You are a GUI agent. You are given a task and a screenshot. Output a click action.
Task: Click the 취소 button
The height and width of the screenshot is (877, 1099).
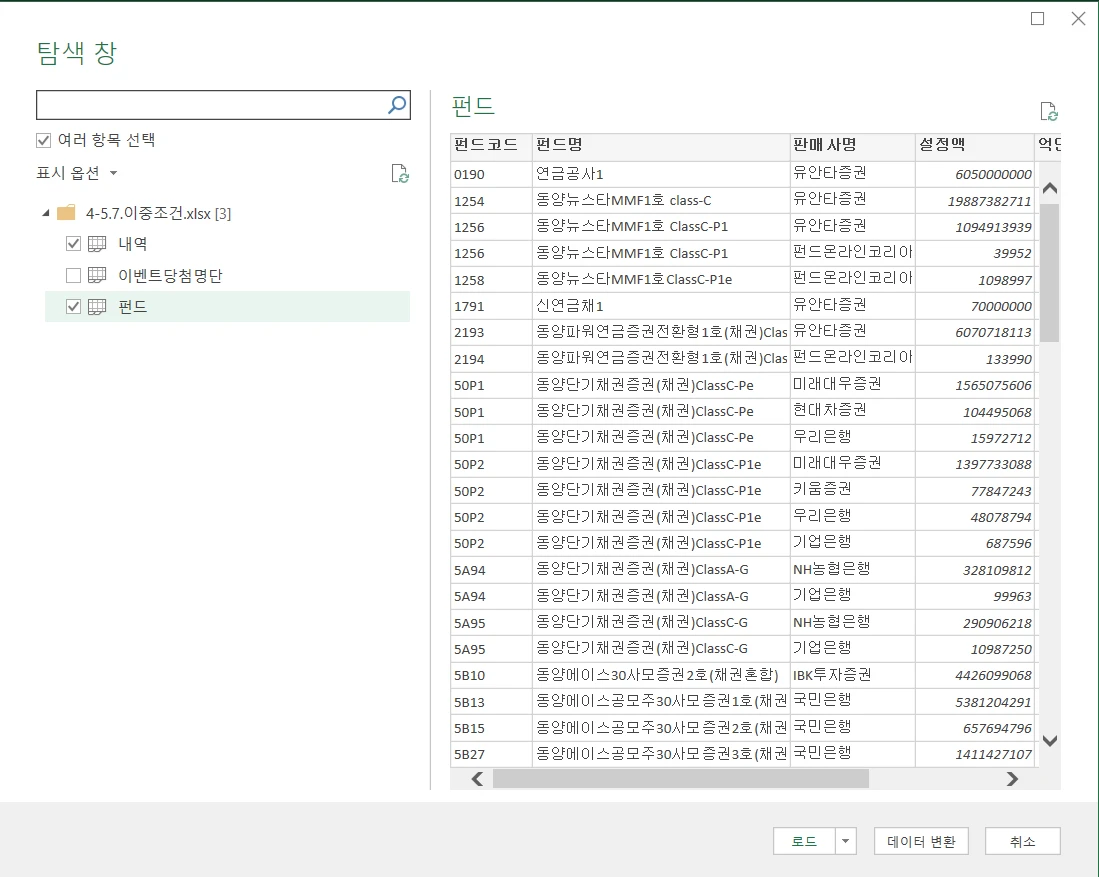[1022, 842]
